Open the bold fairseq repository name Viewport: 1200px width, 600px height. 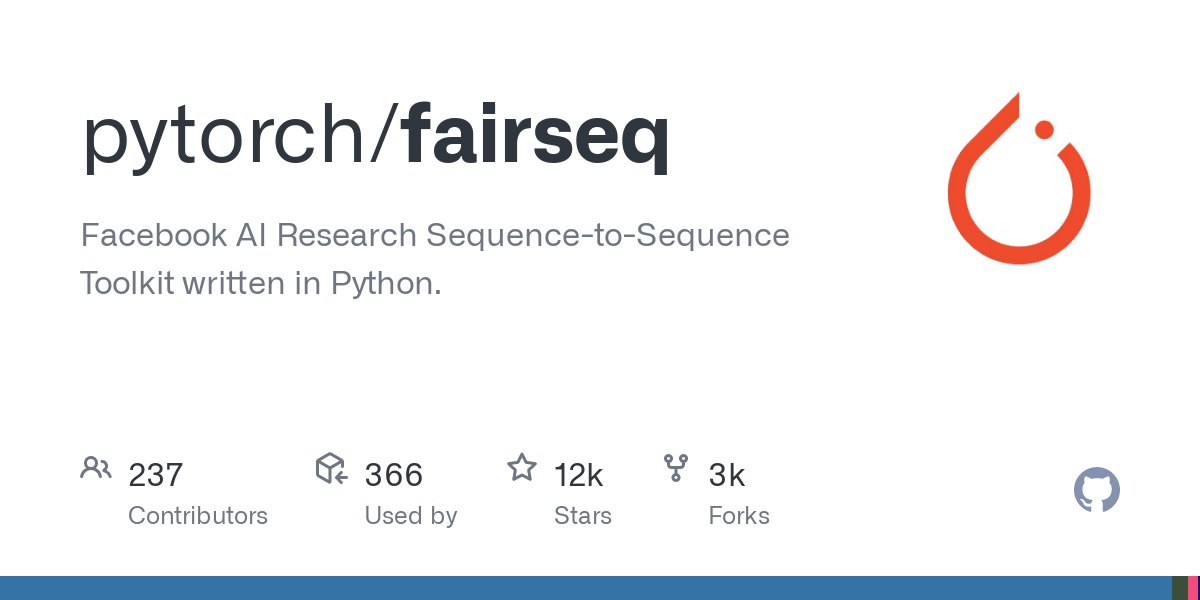(x=536, y=138)
